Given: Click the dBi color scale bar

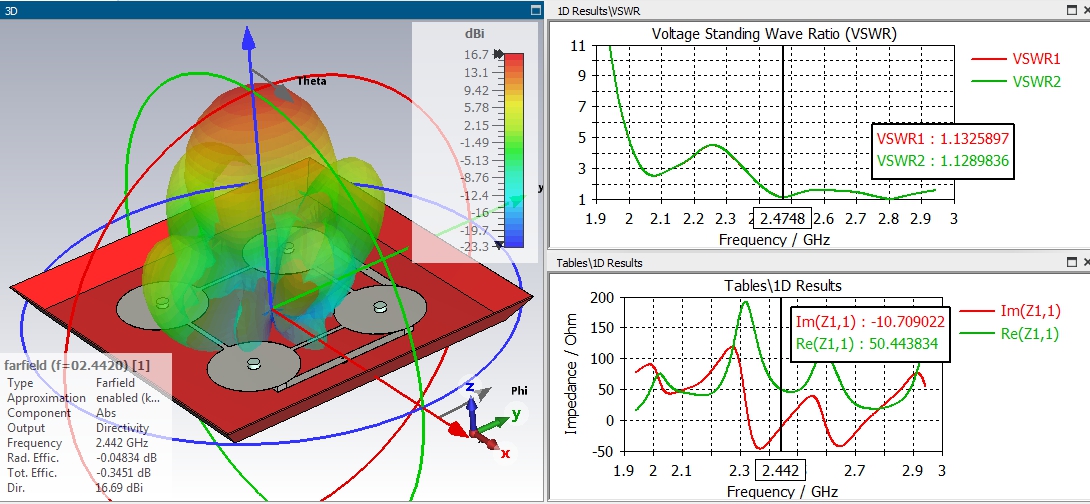Looking at the screenshot, I should [x=513, y=150].
